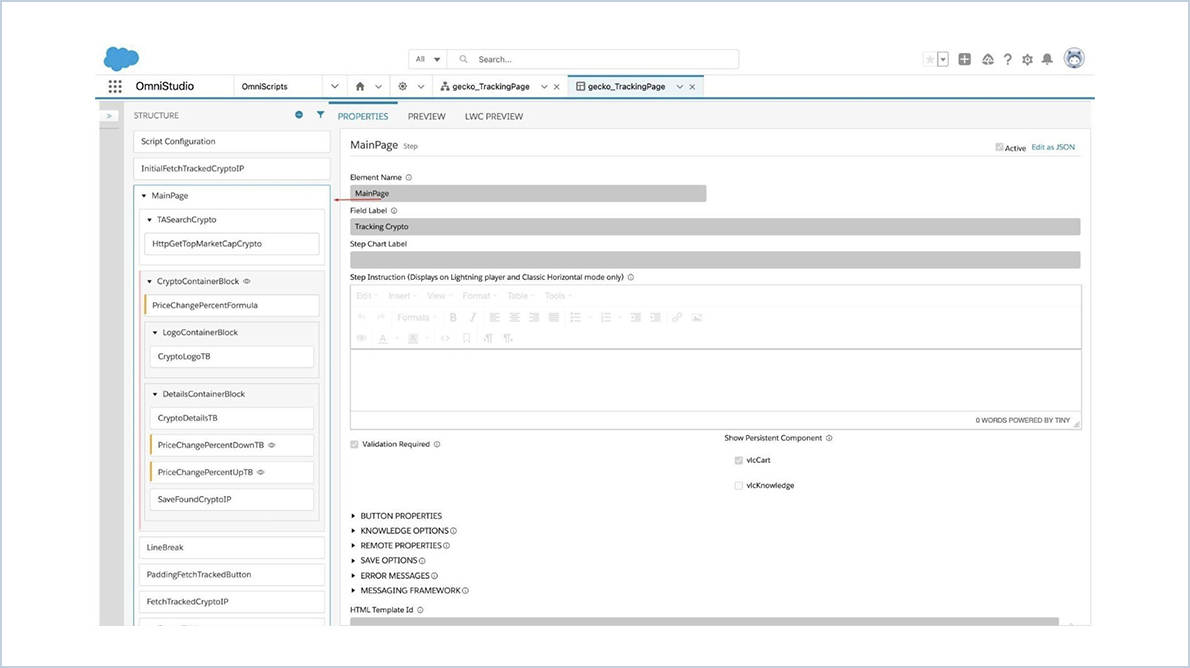The height and width of the screenshot is (668, 1190).
Task: Click the Edit as JSON link
Action: point(1053,146)
